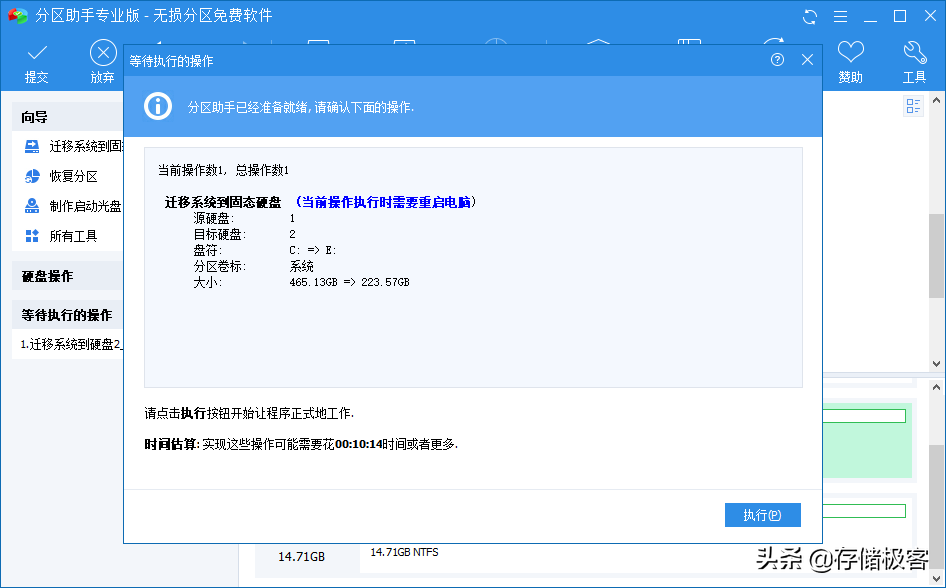Image resolution: width=946 pixels, height=588 pixels.
Task: Open the 工具 wrench tools icon
Action: point(915,51)
